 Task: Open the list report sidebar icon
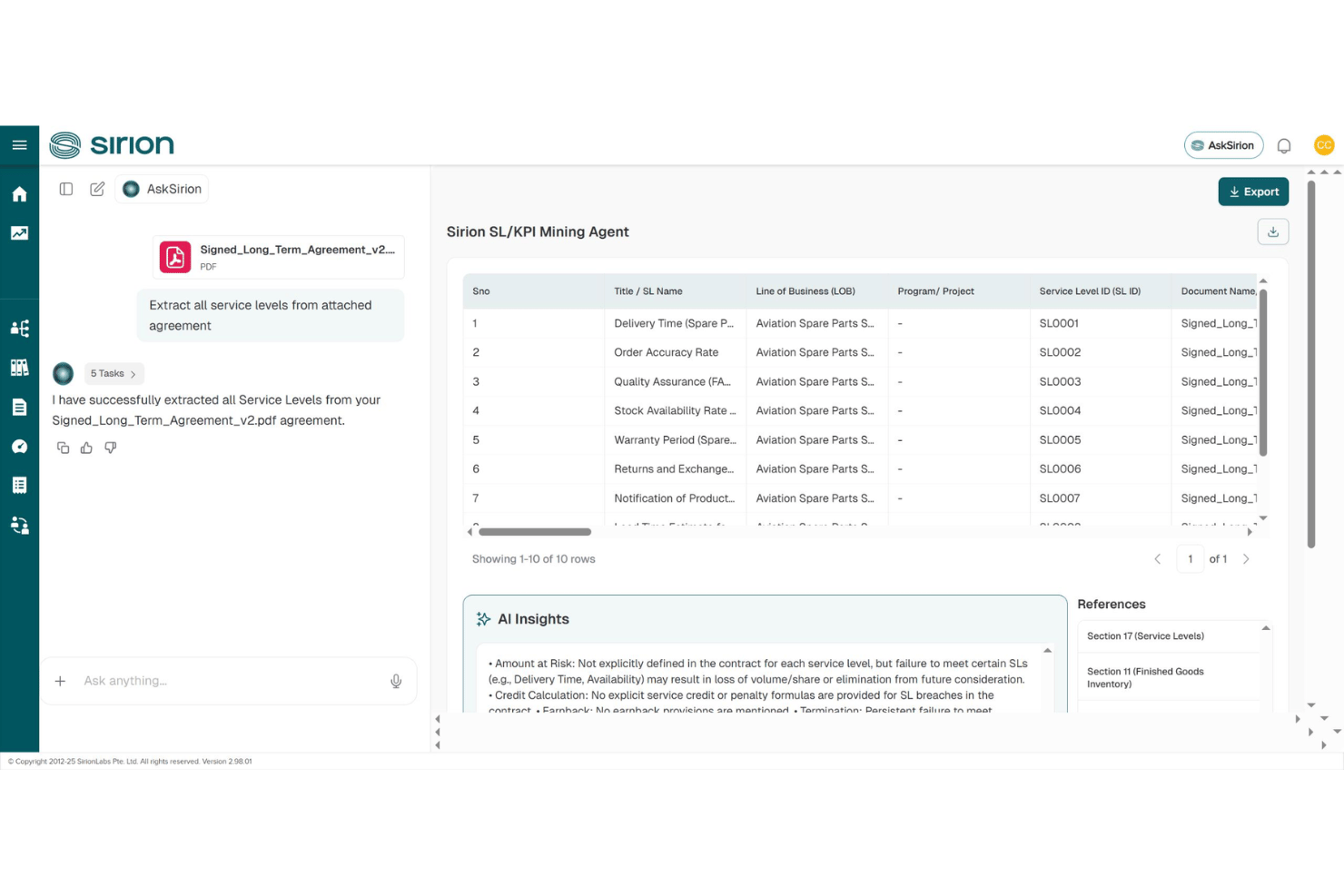pyautogui.click(x=19, y=485)
